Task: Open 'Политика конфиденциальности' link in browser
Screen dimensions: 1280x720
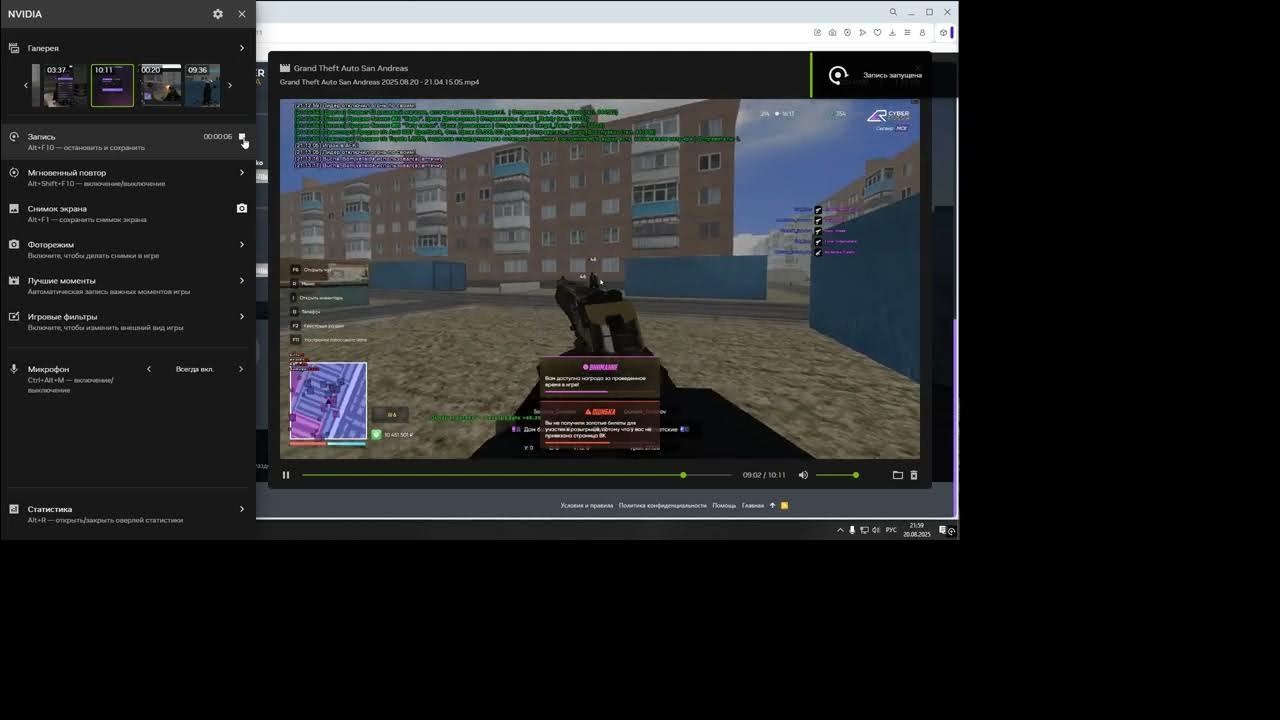Action: [x=663, y=505]
